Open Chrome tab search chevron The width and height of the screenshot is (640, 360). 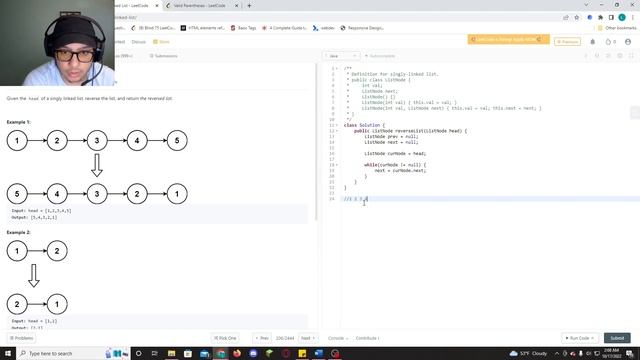(x=587, y=5)
